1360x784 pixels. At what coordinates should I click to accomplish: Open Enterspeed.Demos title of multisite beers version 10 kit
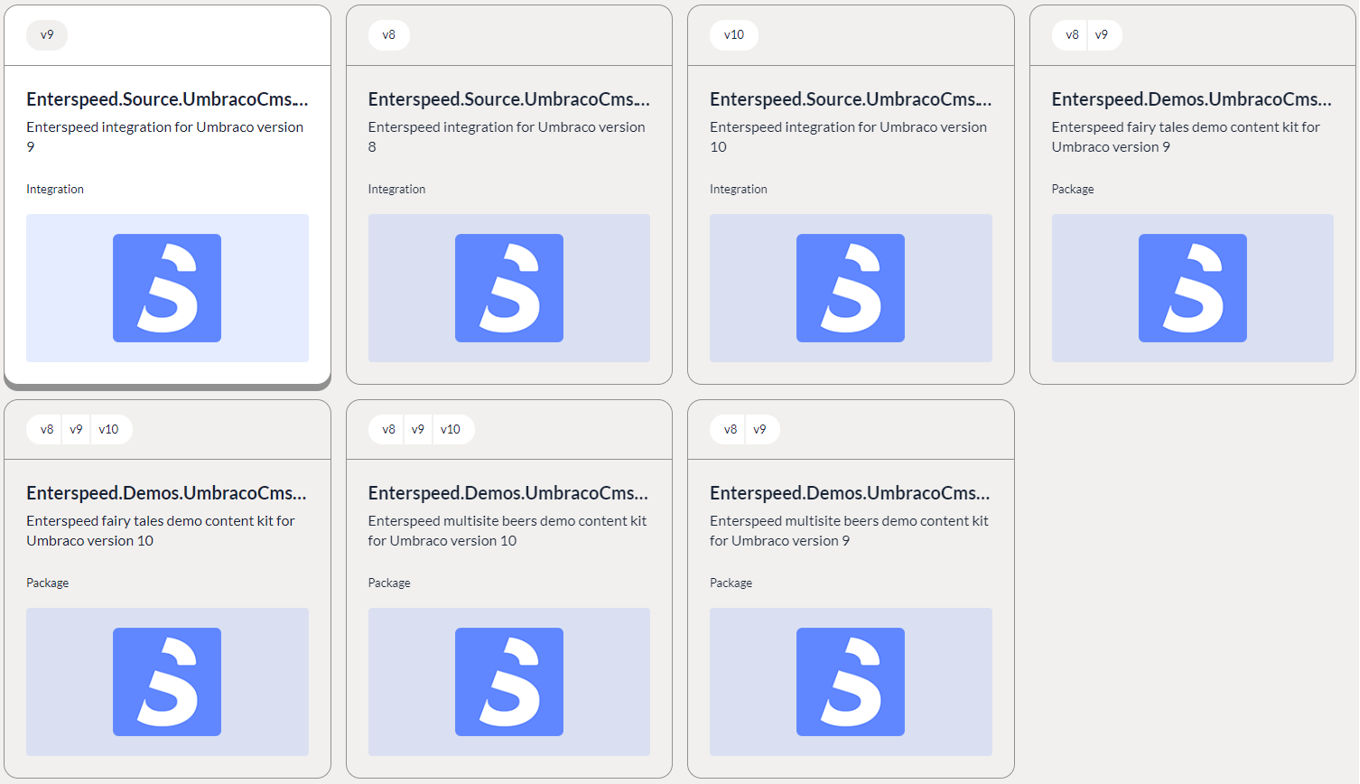[509, 493]
